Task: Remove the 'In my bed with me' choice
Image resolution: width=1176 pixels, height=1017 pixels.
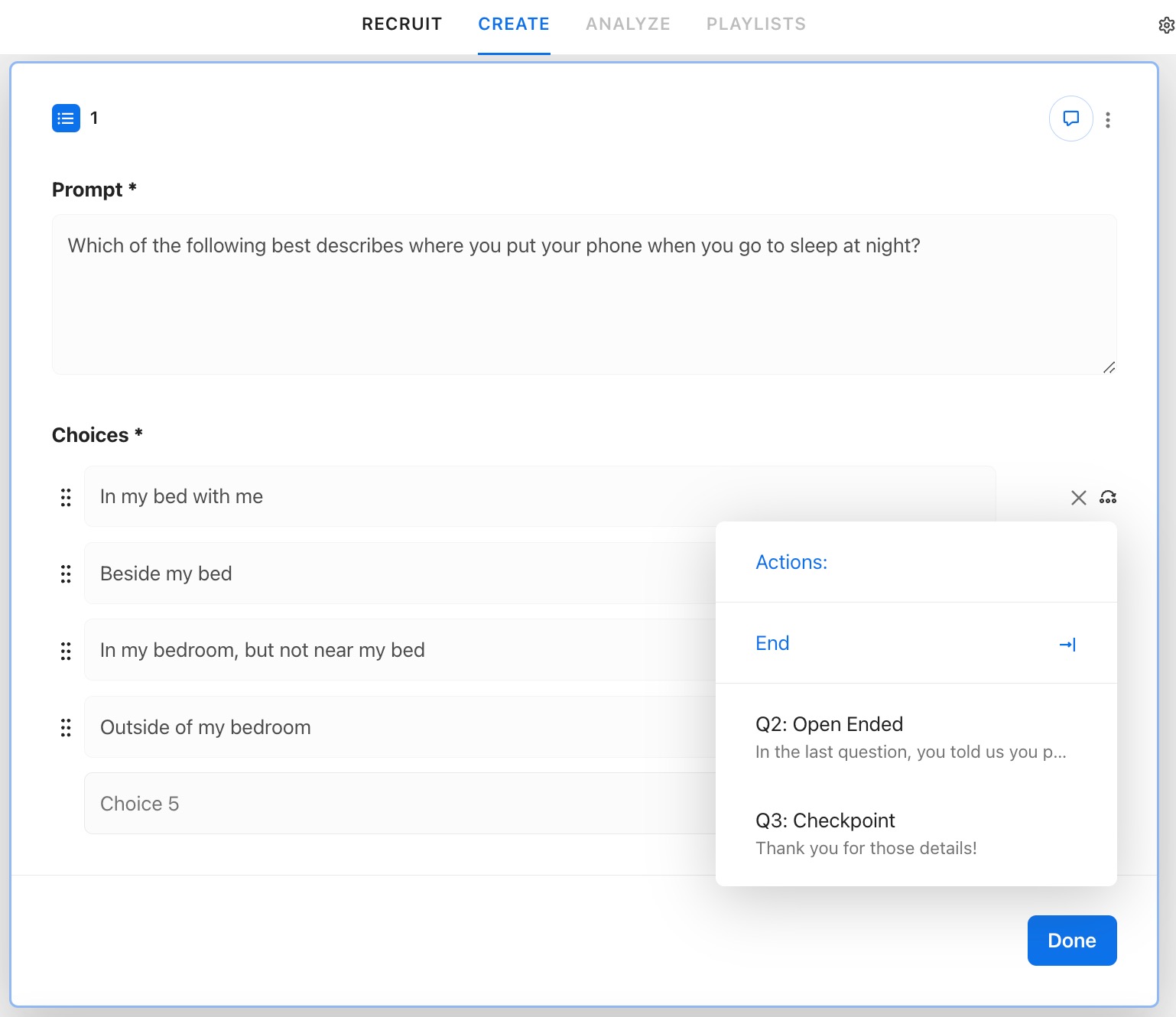Action: coord(1078,498)
